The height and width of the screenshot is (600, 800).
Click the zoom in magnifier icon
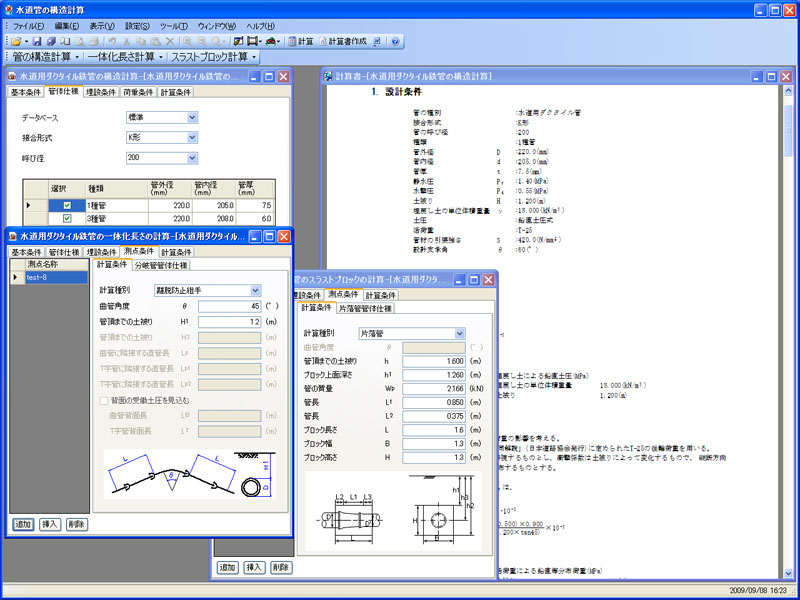[x=188, y=41]
